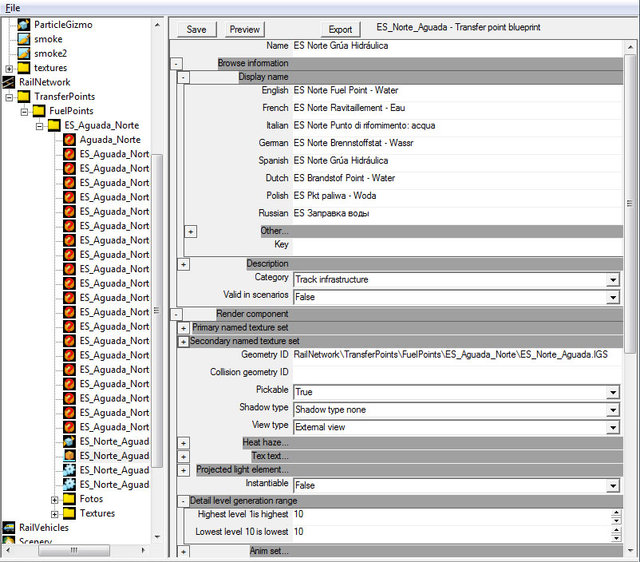
Task: Expand the Description section
Action: click(x=184, y=264)
